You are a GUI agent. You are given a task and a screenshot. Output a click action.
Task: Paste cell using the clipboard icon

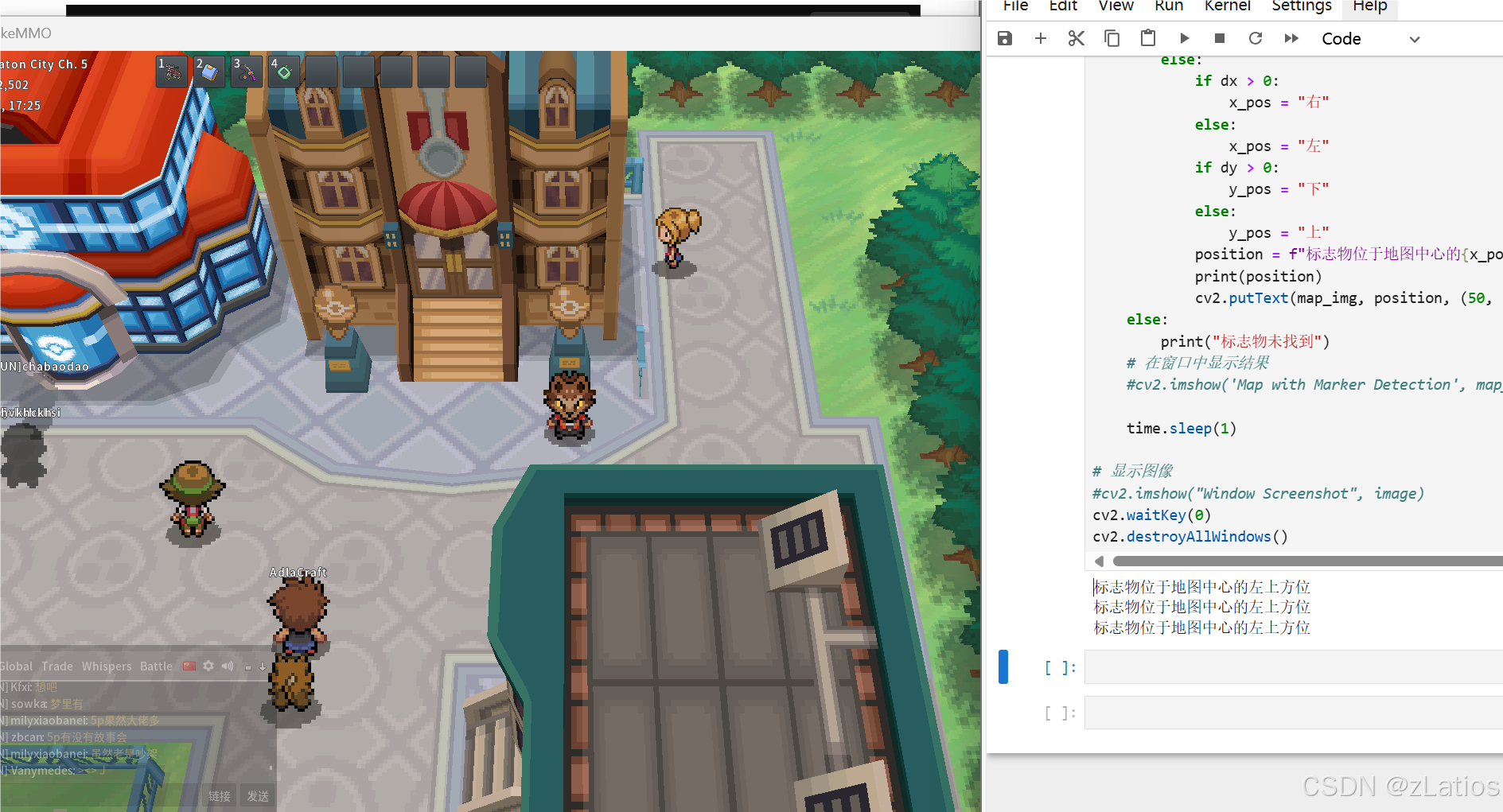click(x=1148, y=38)
